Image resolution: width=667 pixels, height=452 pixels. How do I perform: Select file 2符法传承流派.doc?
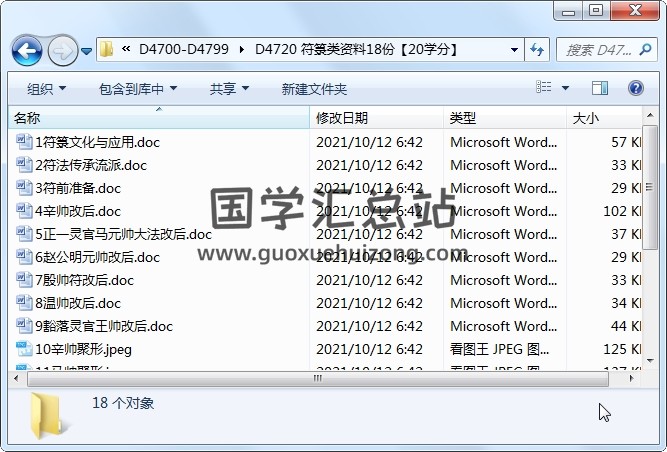(91, 165)
